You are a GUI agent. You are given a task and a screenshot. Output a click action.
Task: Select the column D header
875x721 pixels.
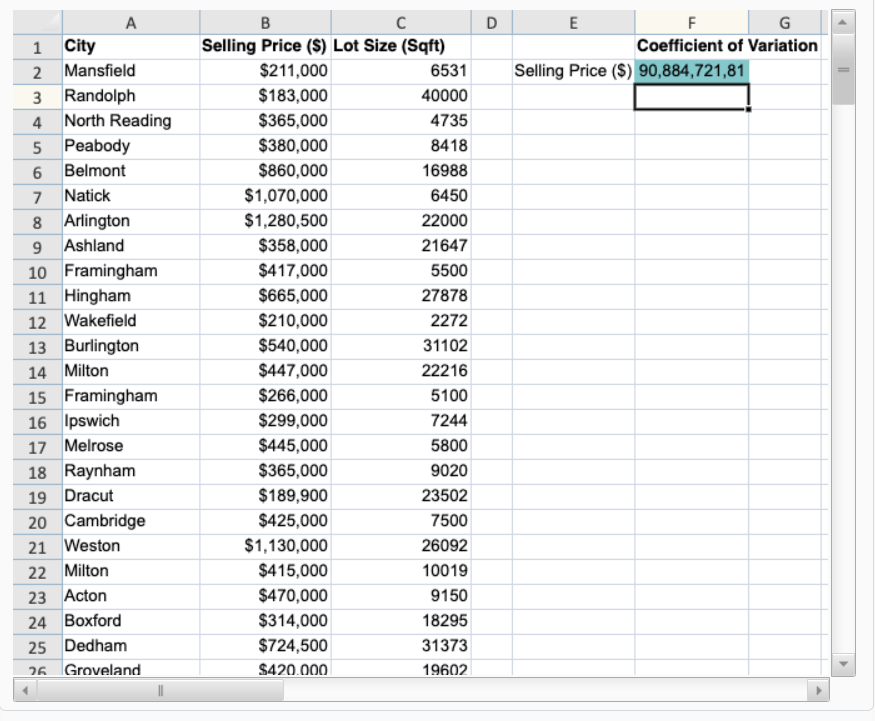491,23
